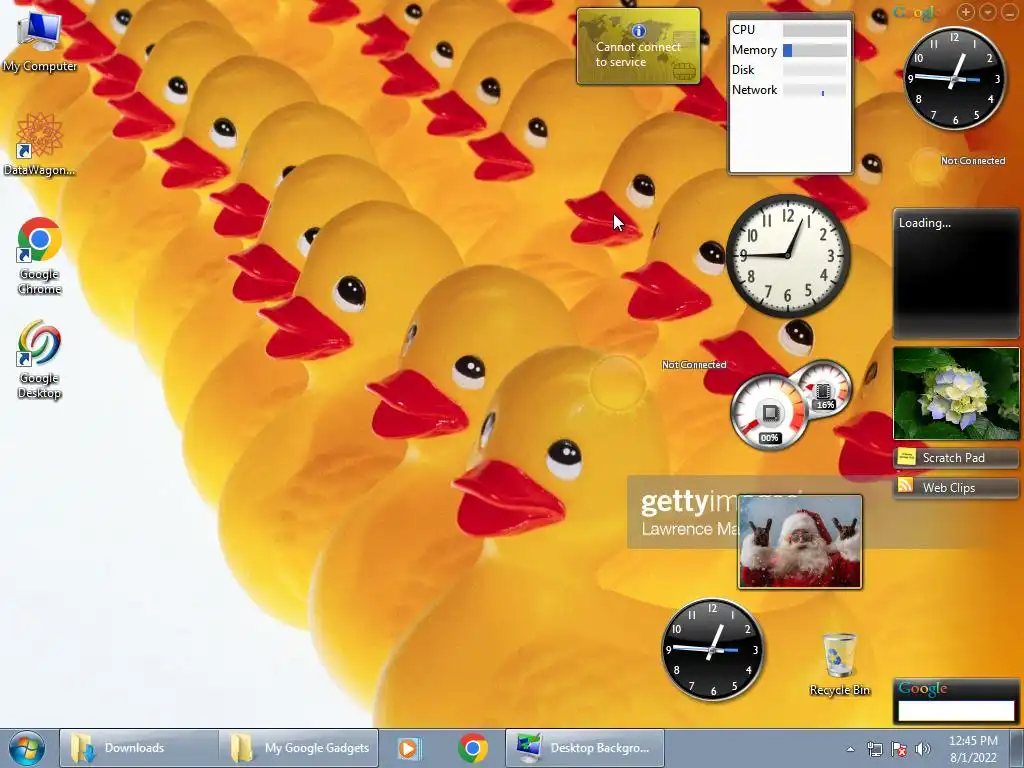Click the white-faced analog clock gadget
1024x768 pixels.
[x=788, y=255]
